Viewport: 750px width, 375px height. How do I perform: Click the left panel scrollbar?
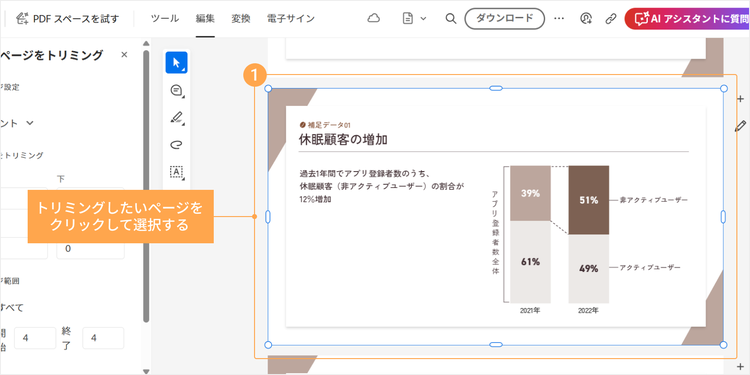coord(146,187)
